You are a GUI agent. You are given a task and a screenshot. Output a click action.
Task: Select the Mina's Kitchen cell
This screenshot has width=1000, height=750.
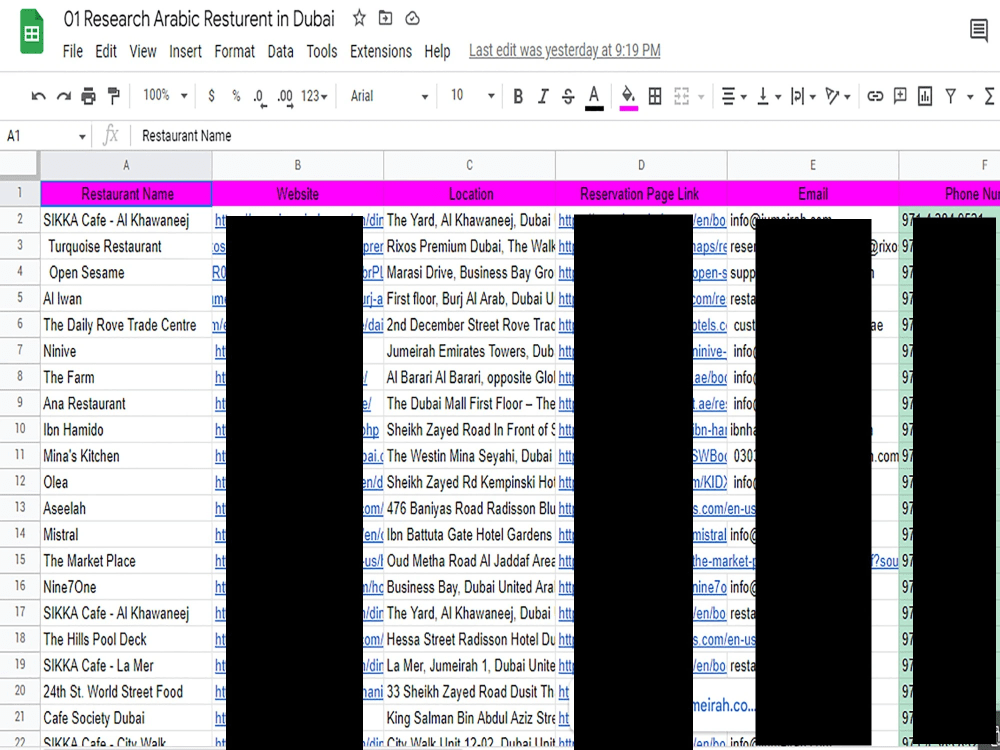click(126, 456)
